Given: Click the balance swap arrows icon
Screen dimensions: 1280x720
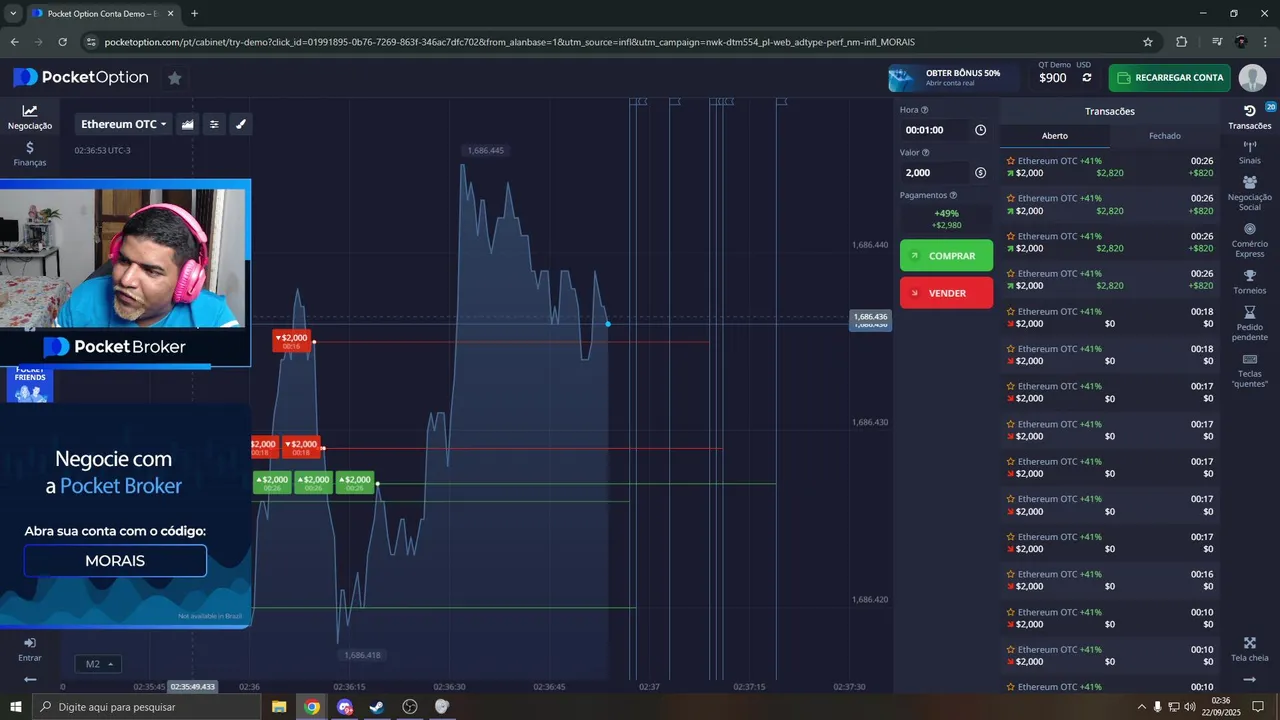Looking at the screenshot, I should [1086, 78].
